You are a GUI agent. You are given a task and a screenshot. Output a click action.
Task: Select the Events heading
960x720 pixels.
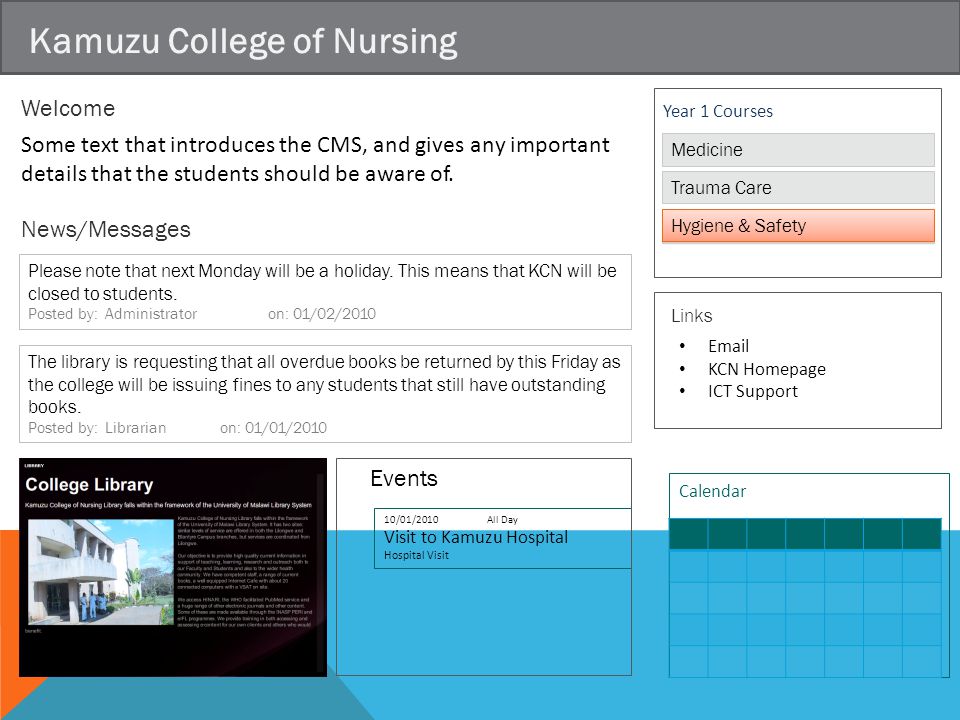coord(403,478)
